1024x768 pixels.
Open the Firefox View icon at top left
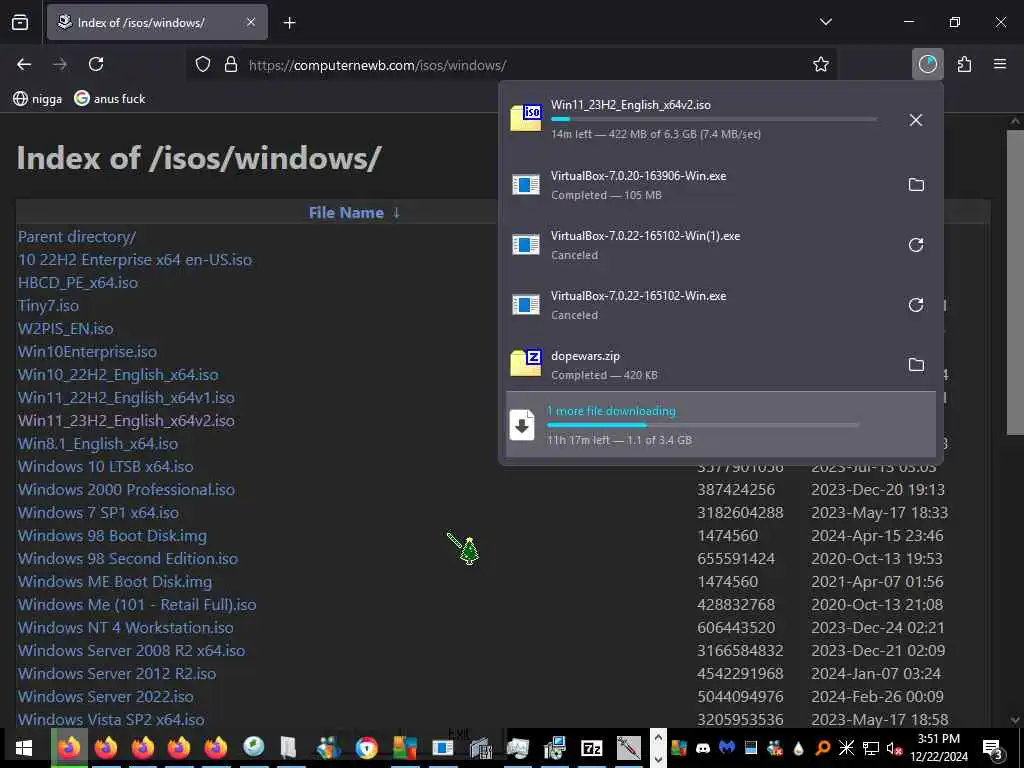(20, 23)
